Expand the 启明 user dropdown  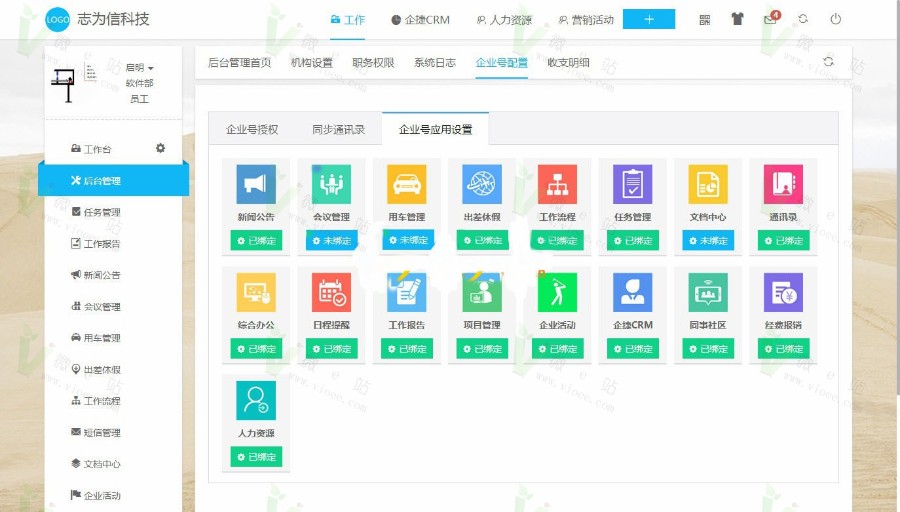coord(139,68)
